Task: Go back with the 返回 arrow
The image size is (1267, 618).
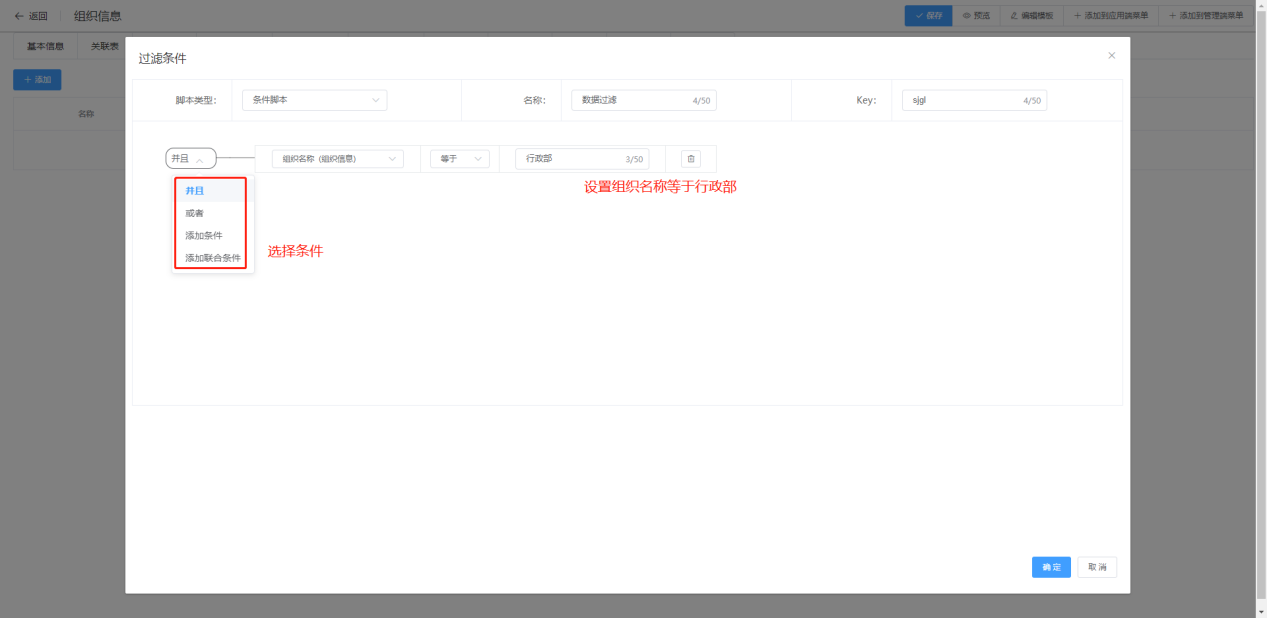Action: click(31, 16)
